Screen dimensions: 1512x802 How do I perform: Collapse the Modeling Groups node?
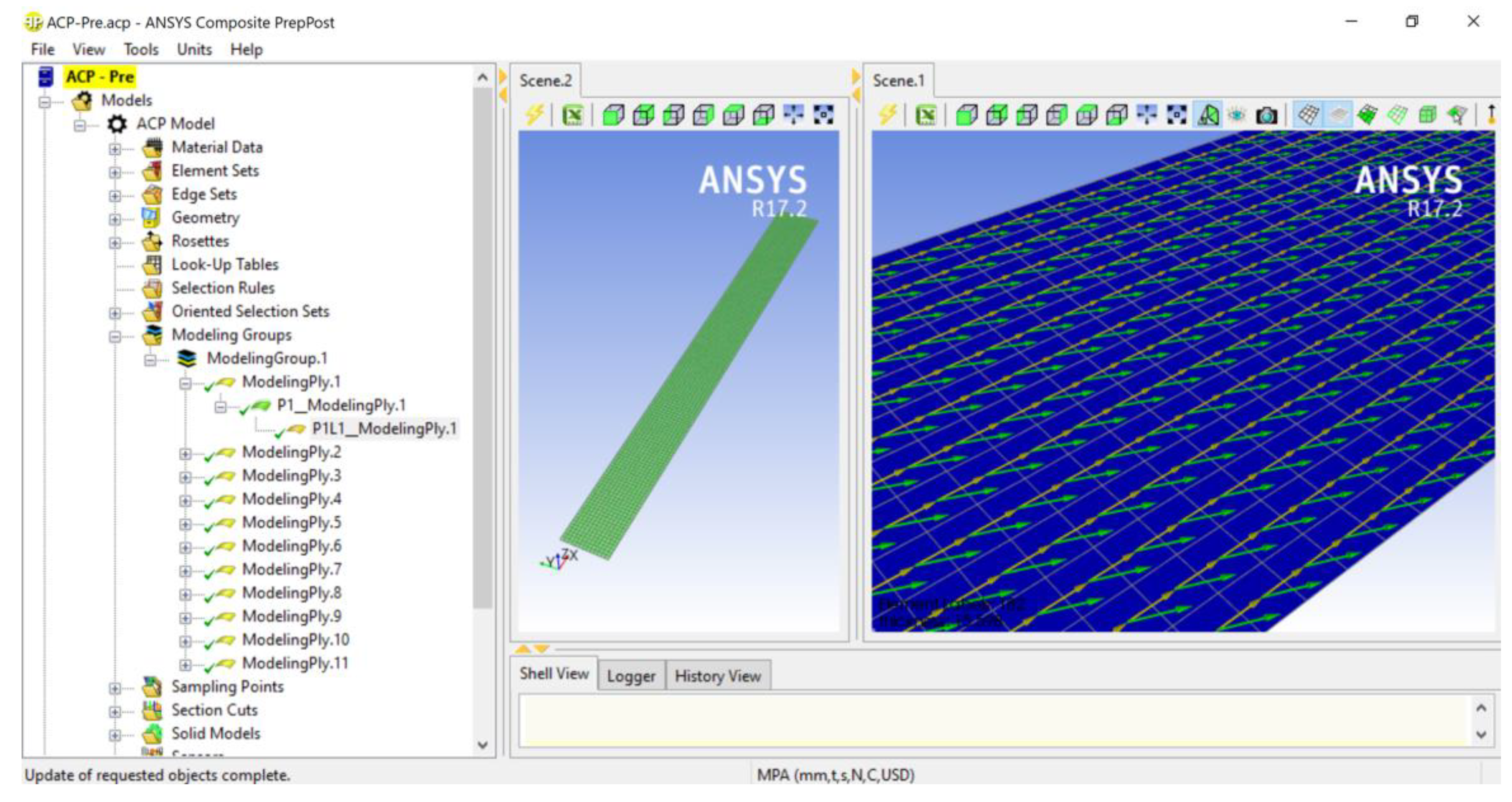[115, 336]
